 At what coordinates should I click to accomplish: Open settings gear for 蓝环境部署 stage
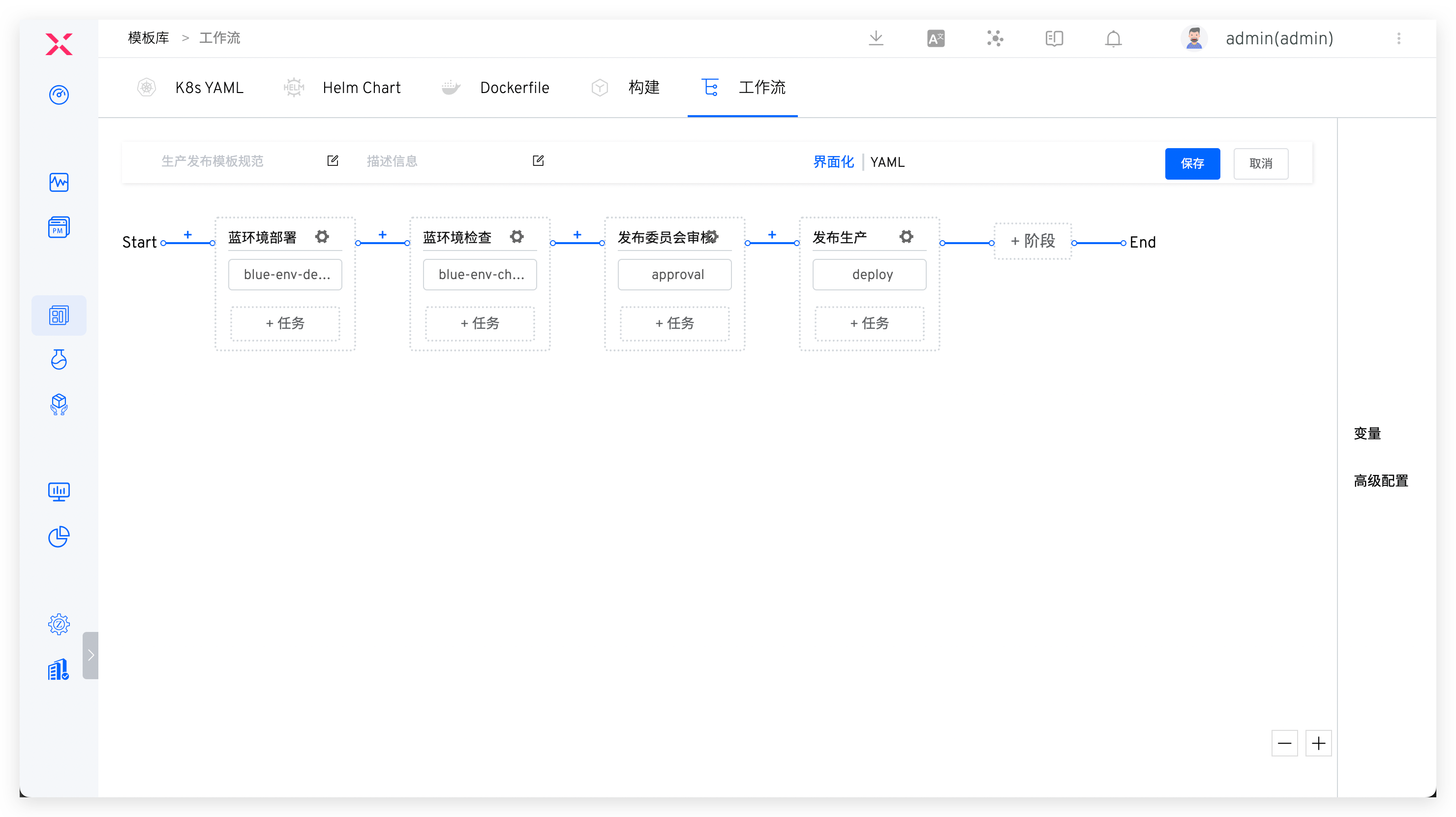322,236
